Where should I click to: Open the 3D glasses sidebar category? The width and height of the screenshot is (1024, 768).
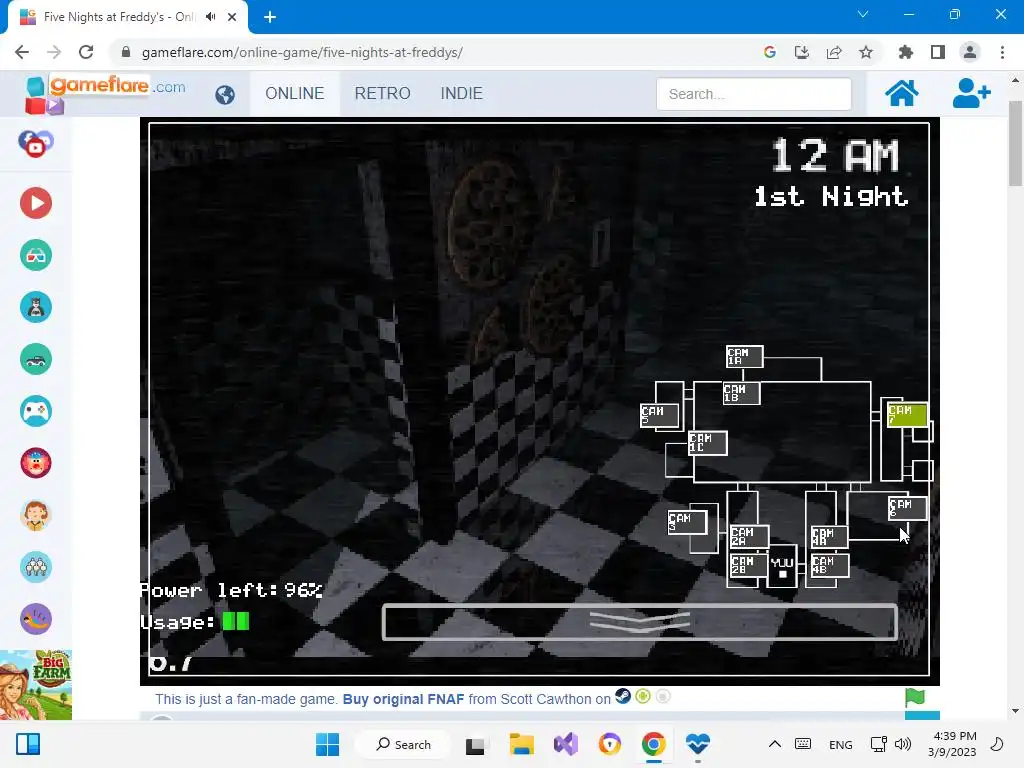(36, 255)
